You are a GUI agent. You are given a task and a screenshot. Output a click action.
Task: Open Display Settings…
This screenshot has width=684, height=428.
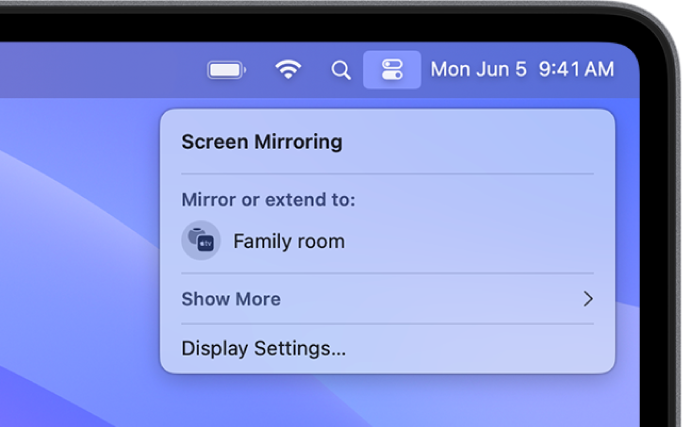coord(264,349)
